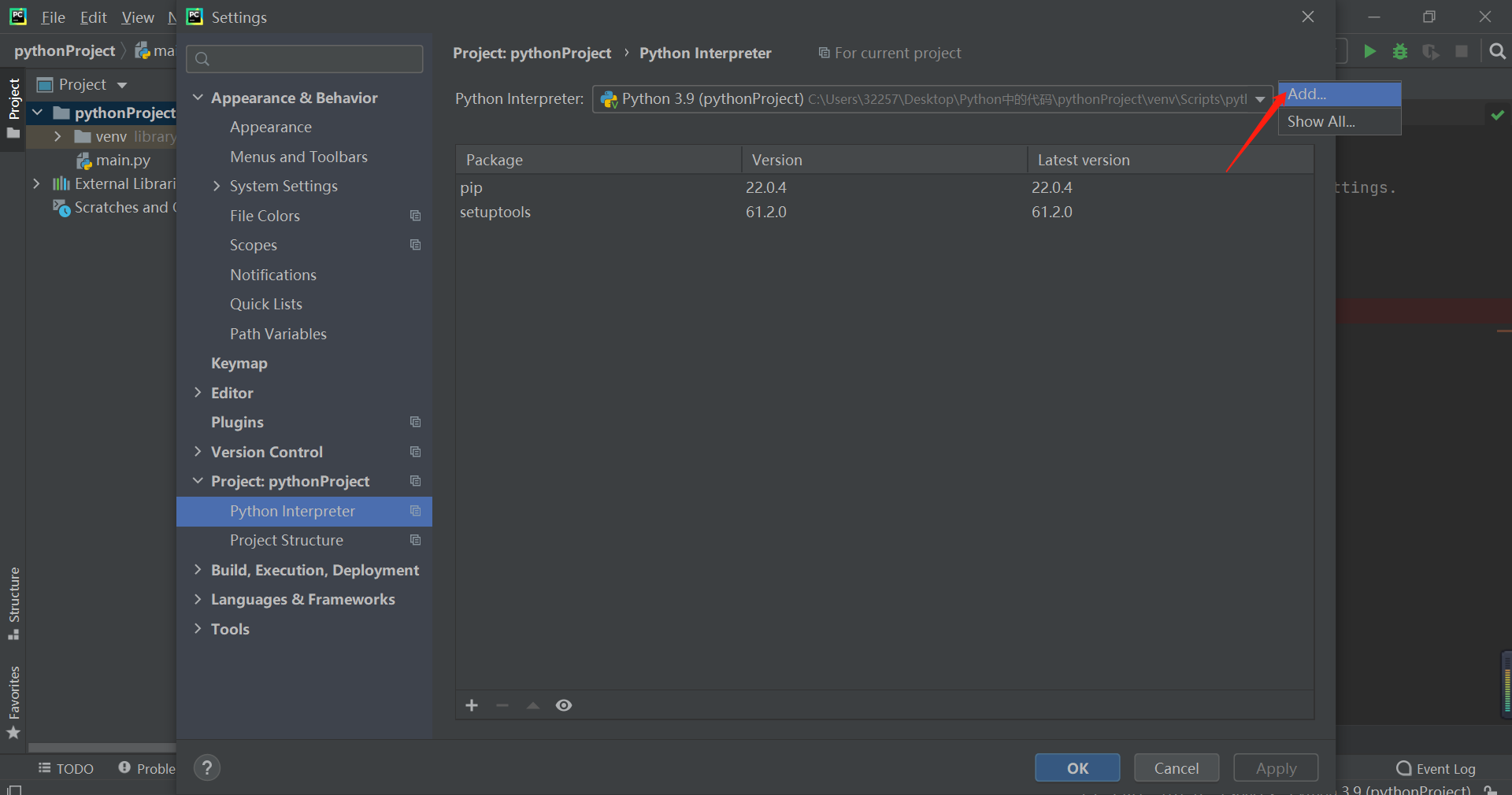Click the Version column header
The height and width of the screenshot is (795, 1512).
[884, 160]
